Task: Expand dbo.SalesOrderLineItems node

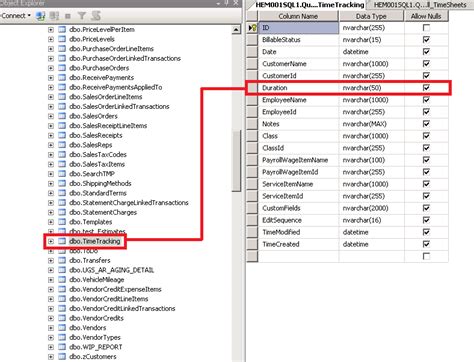Action: click(51, 97)
